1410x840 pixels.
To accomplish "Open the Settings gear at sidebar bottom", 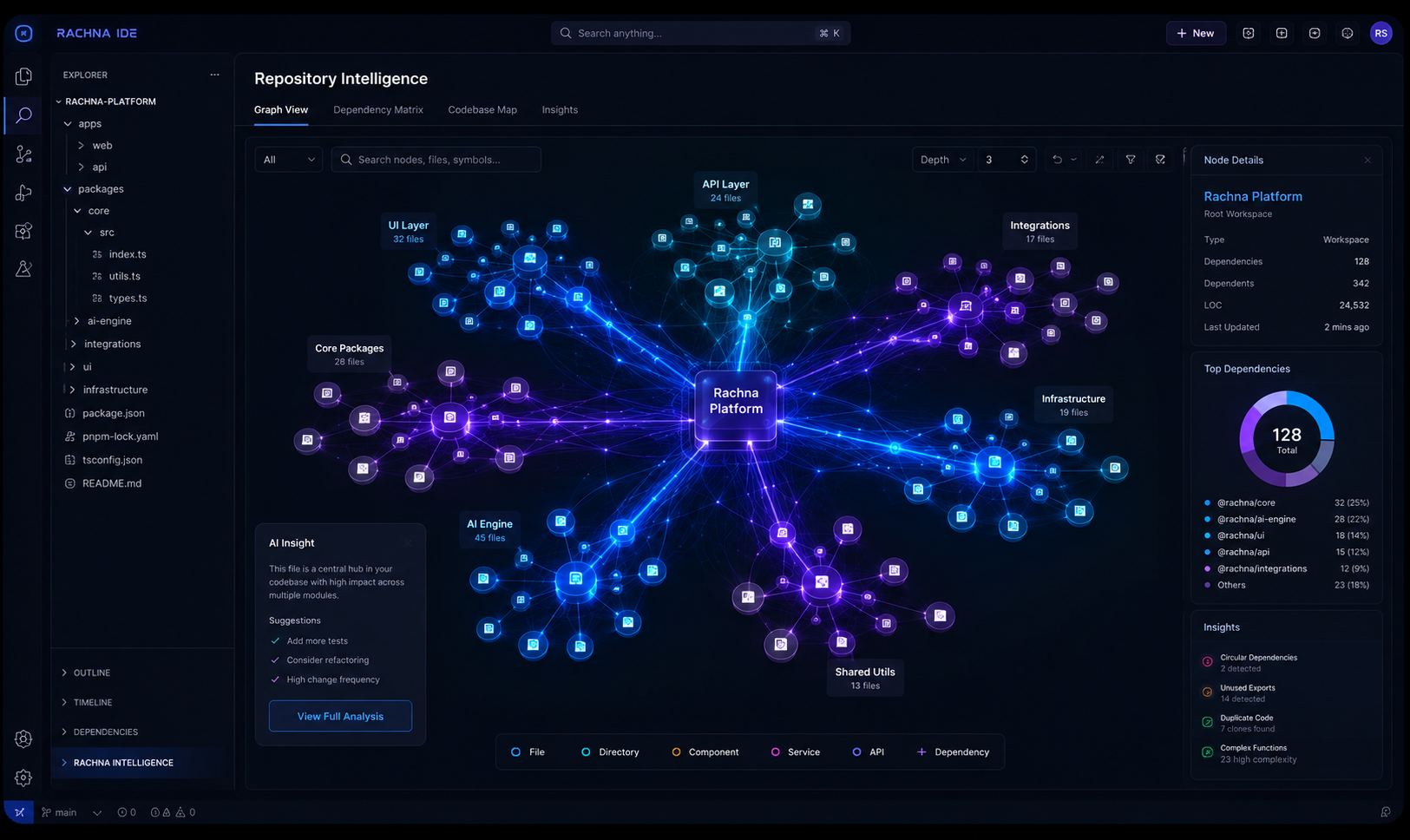I will tap(23, 778).
